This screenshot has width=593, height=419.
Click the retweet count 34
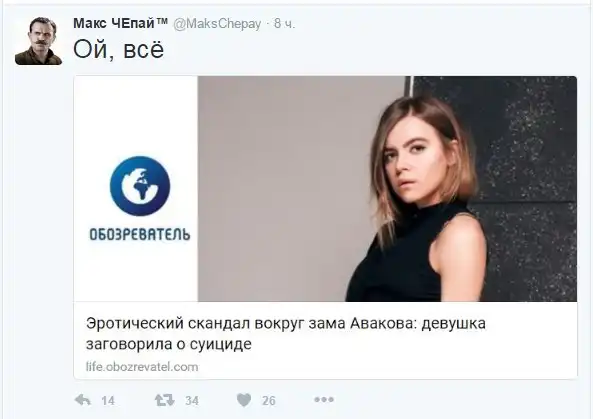tap(192, 400)
